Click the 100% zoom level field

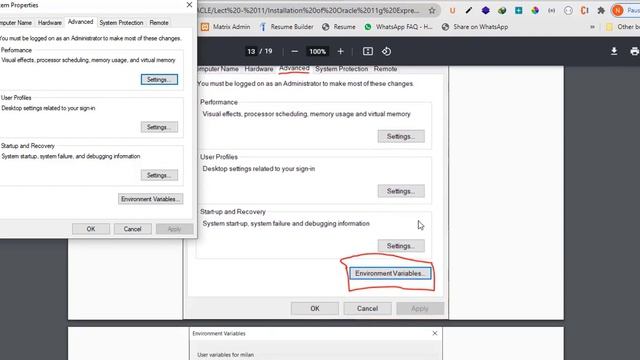317,51
